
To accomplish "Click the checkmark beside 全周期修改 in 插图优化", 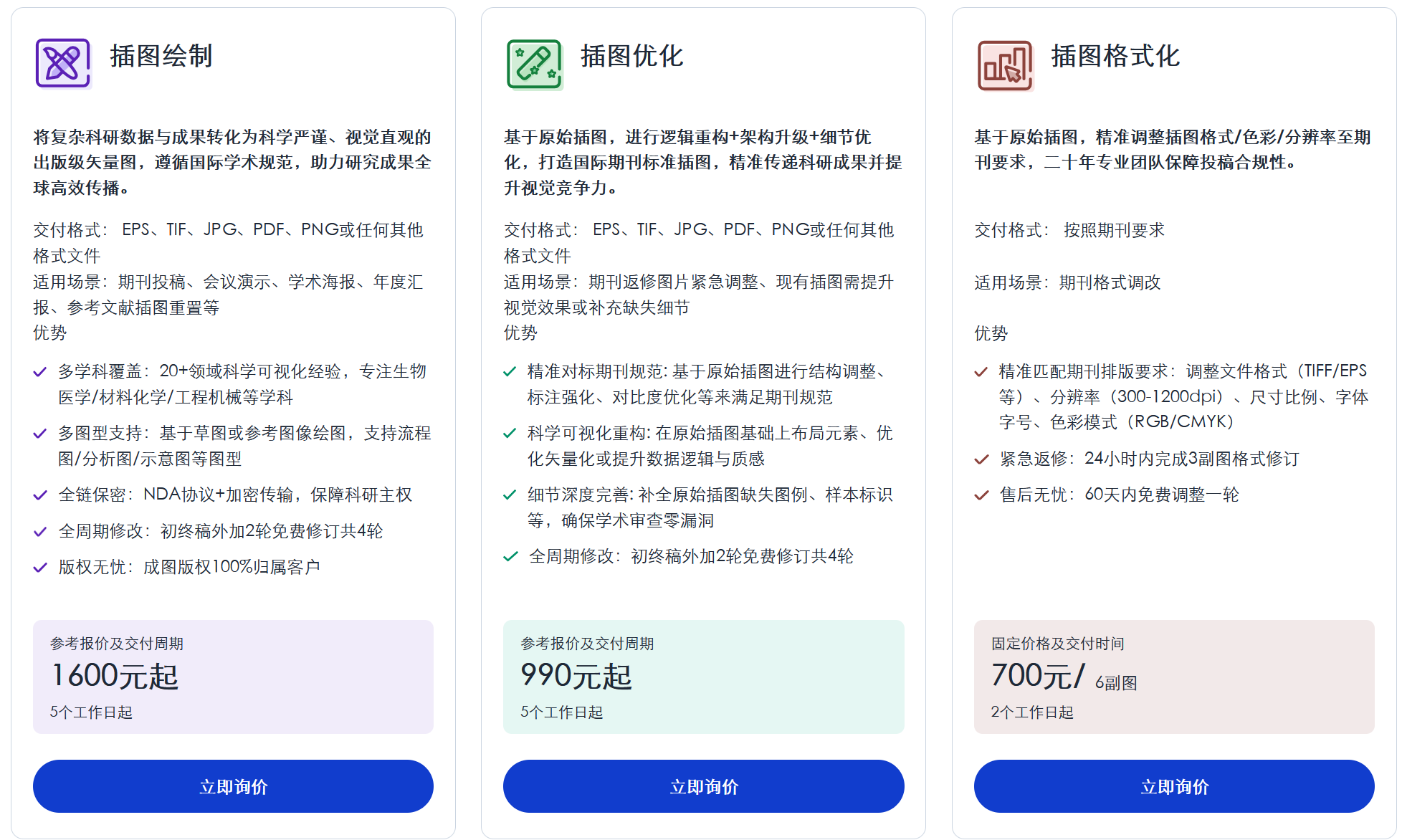I will 510,556.
